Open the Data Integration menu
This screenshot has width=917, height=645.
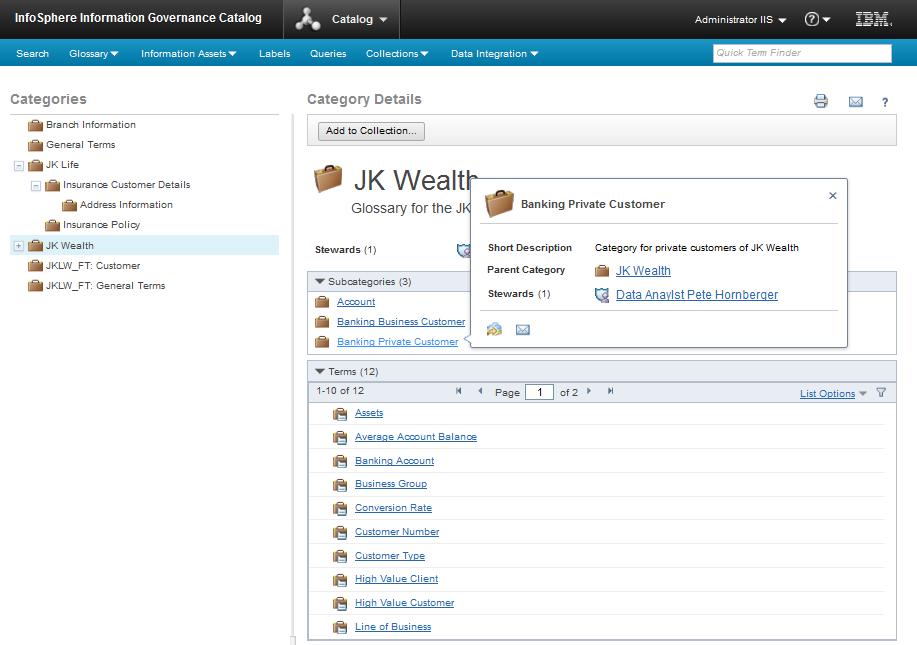(x=494, y=53)
